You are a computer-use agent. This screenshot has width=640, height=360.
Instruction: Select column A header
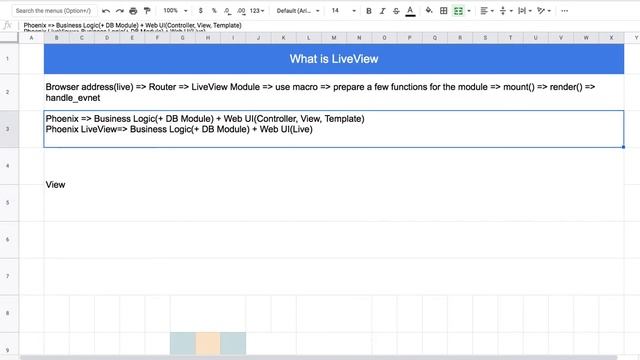[31, 38]
